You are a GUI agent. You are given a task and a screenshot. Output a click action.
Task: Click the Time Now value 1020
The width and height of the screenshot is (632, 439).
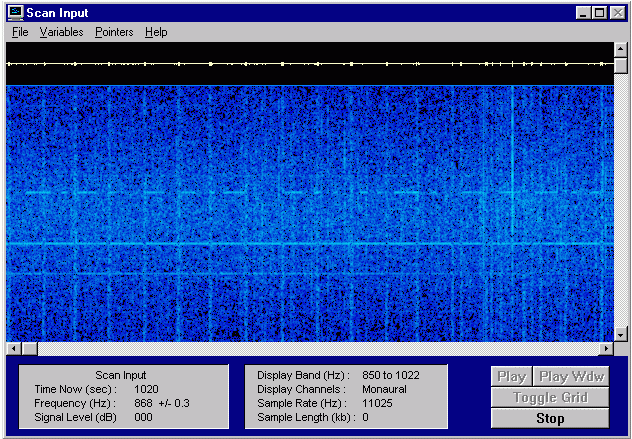coord(146,389)
